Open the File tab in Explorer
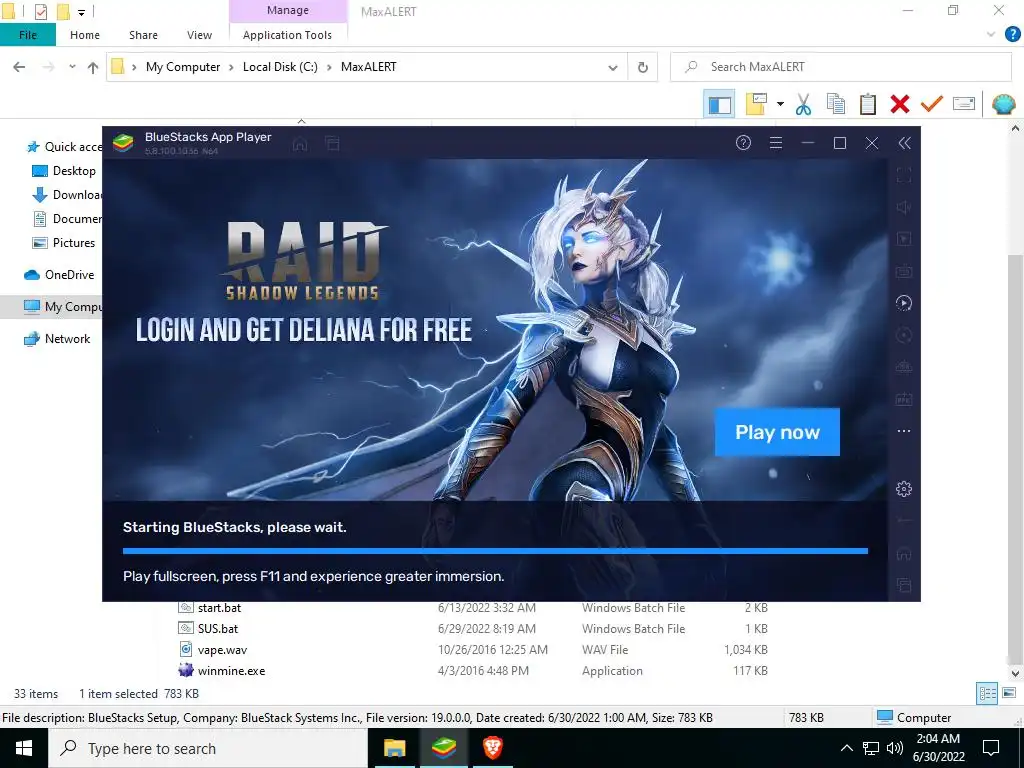 click(x=27, y=35)
